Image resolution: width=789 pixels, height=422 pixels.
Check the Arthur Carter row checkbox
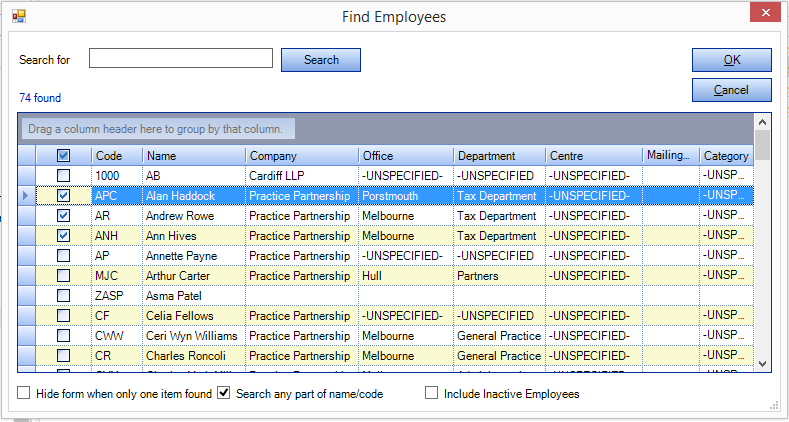[63, 276]
